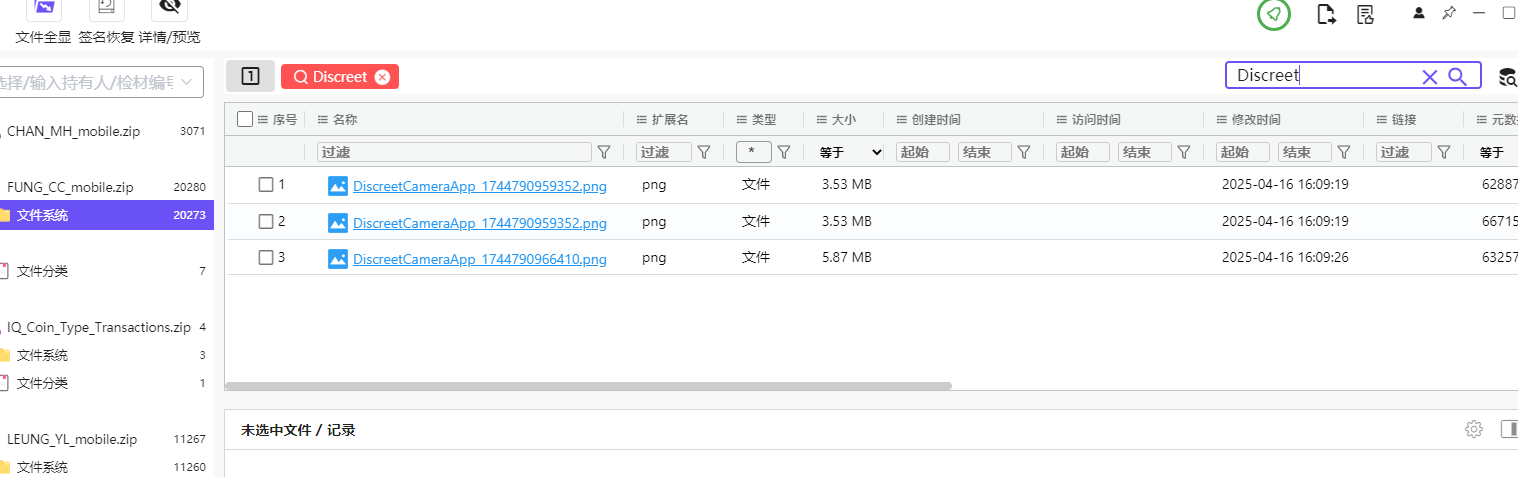
Task: Click image icon of row 3 file
Action: coord(338,259)
